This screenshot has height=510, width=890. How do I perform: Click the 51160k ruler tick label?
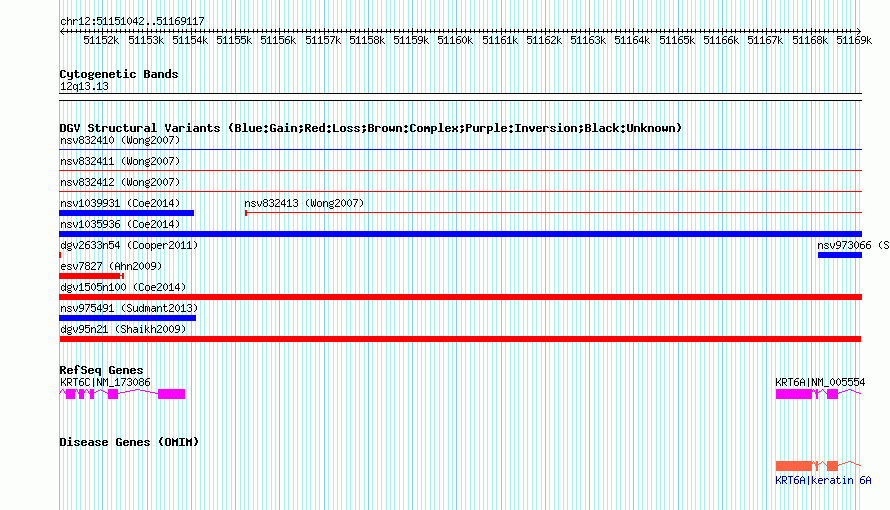pos(455,40)
